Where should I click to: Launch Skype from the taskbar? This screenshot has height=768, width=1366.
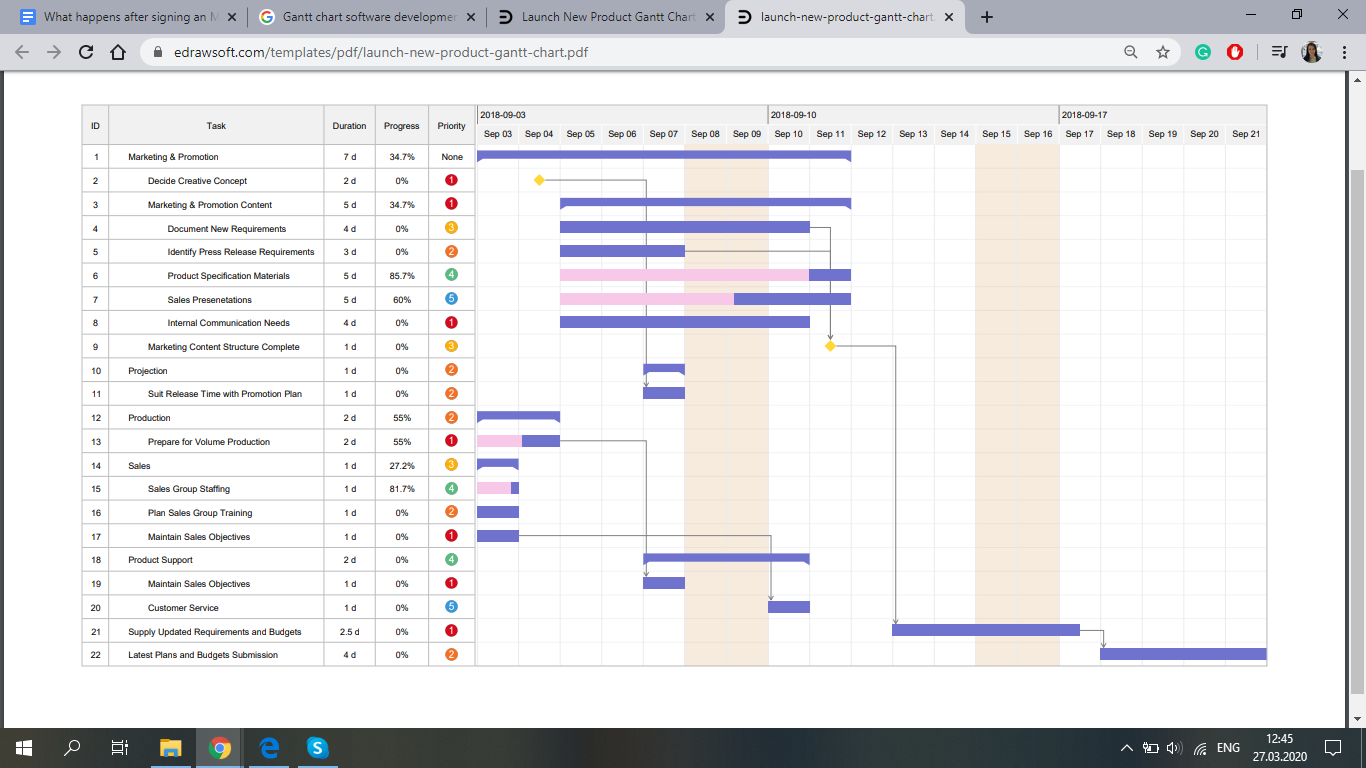tap(317, 747)
